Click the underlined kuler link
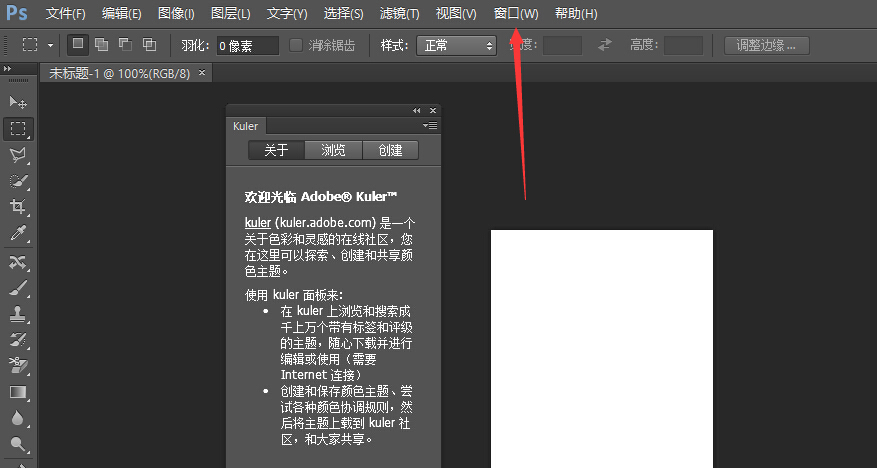Screen dimensions: 877x468 click(x=258, y=221)
